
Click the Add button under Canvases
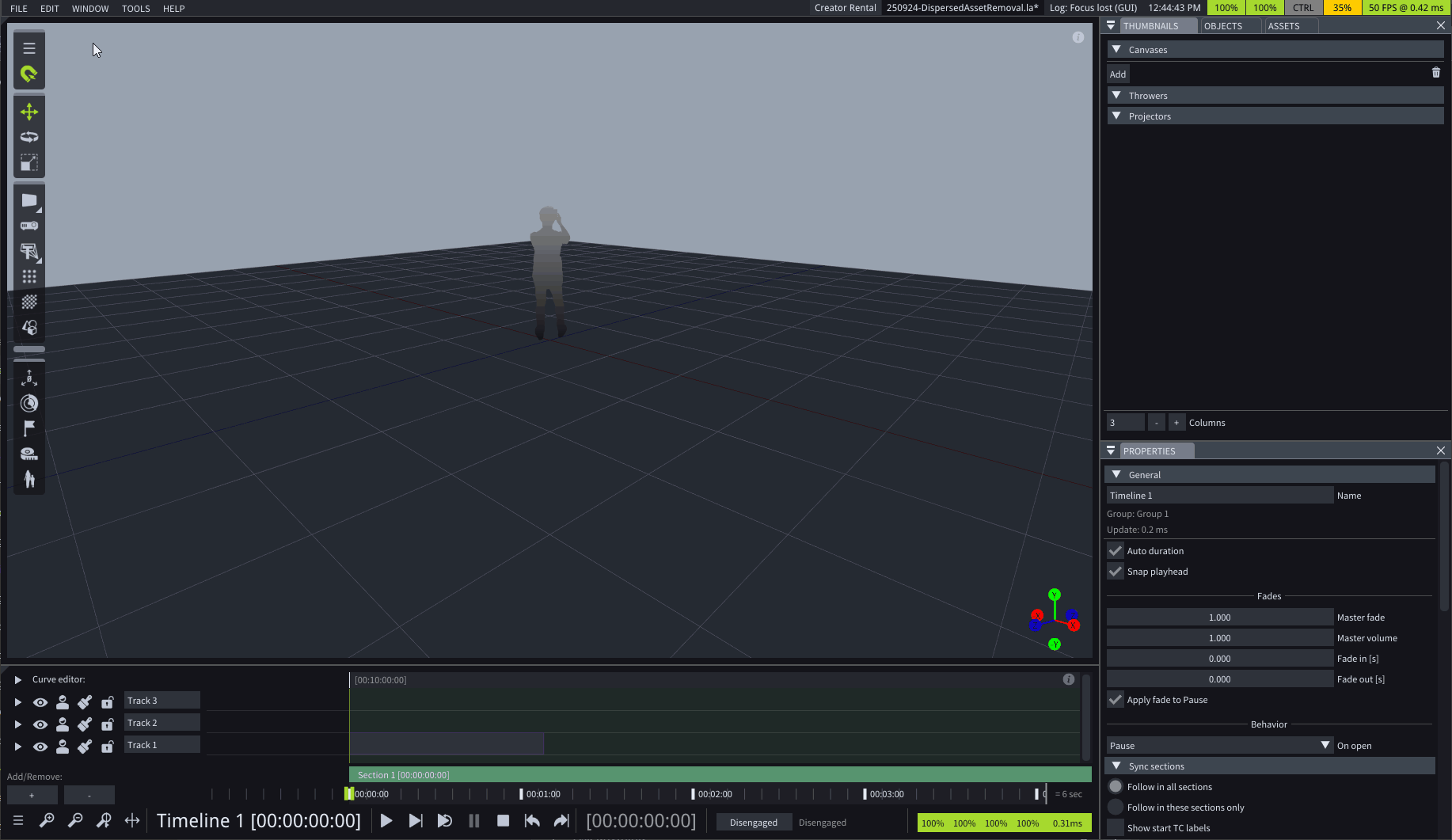1117,74
